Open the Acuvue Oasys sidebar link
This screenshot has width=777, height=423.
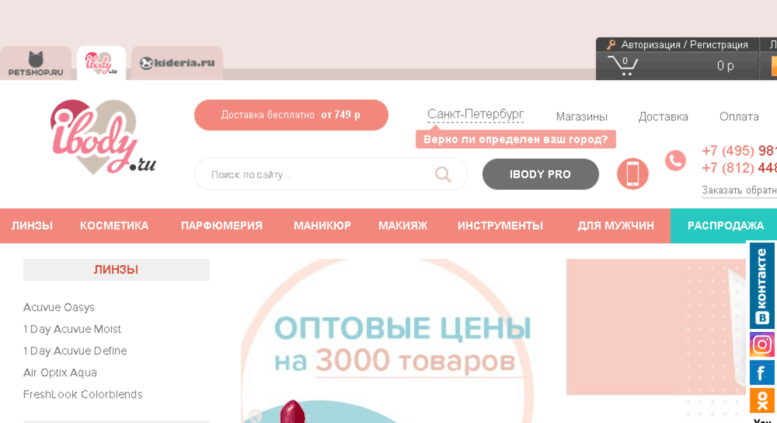coord(58,308)
